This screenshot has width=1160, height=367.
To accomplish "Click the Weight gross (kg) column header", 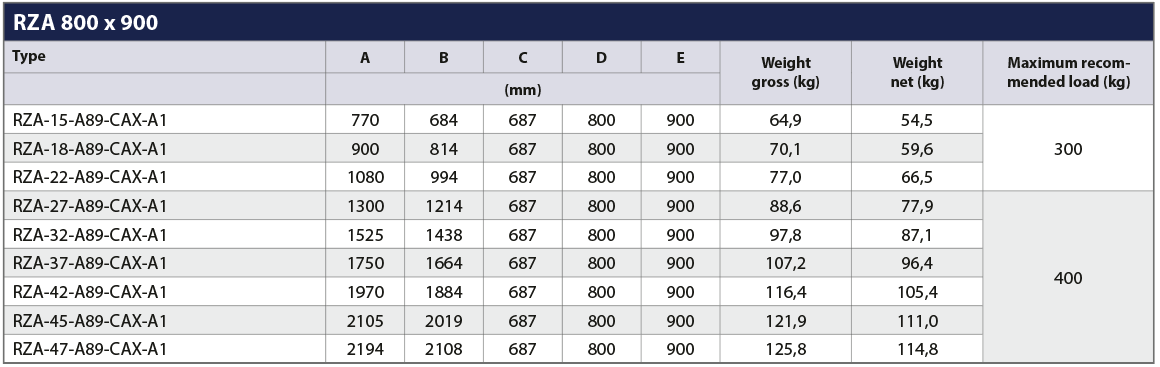I will coord(785,73).
